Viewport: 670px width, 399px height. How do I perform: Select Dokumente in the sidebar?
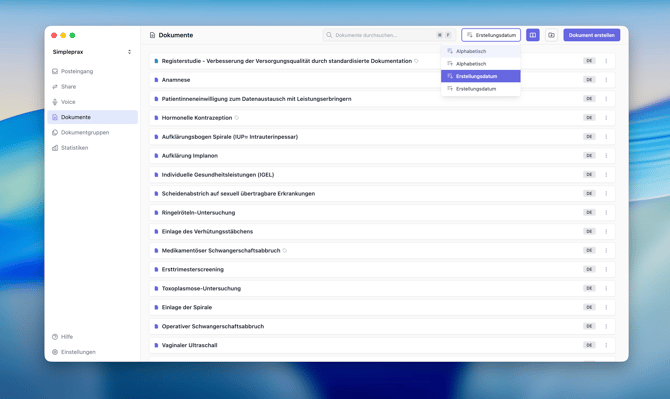pyautogui.click(x=93, y=117)
